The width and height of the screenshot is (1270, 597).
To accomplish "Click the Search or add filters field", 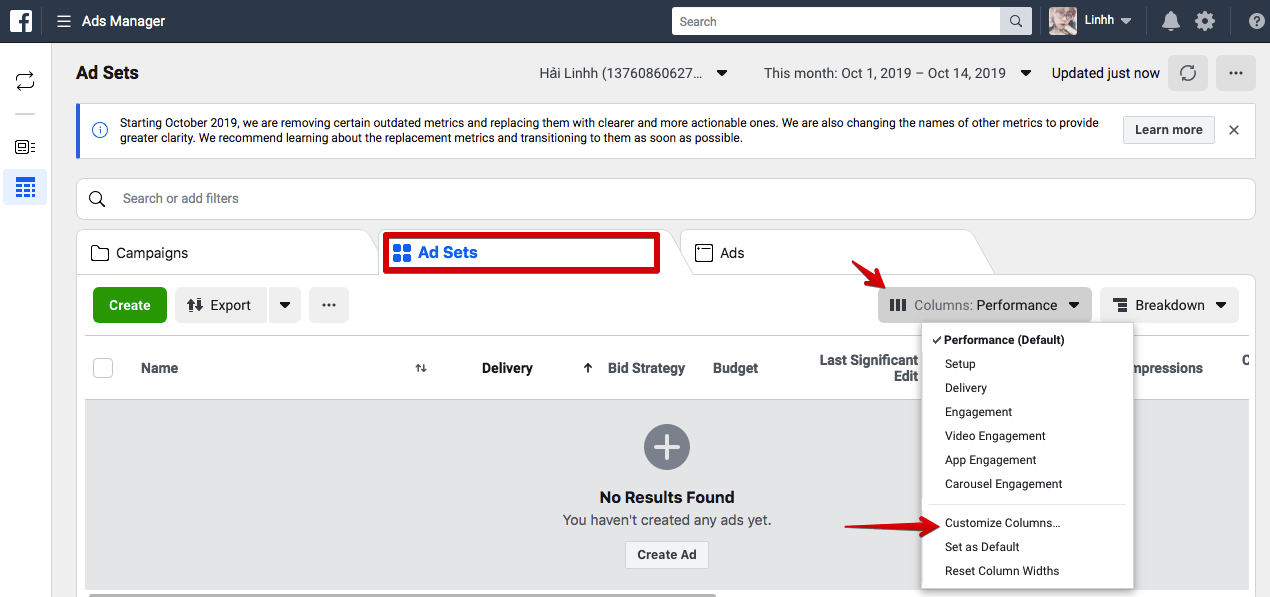I will coord(666,199).
